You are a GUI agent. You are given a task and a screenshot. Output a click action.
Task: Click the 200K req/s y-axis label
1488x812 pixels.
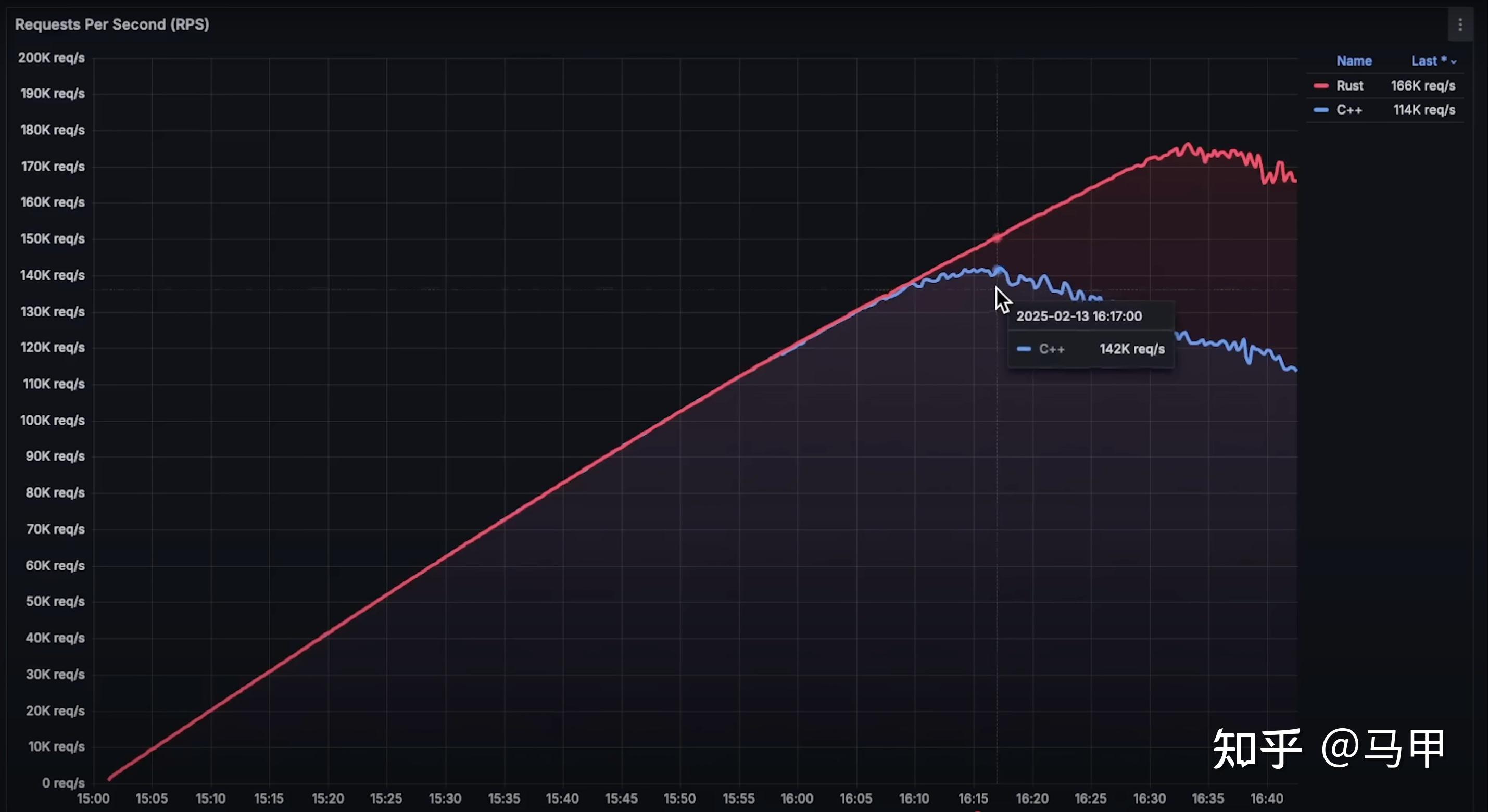point(52,58)
